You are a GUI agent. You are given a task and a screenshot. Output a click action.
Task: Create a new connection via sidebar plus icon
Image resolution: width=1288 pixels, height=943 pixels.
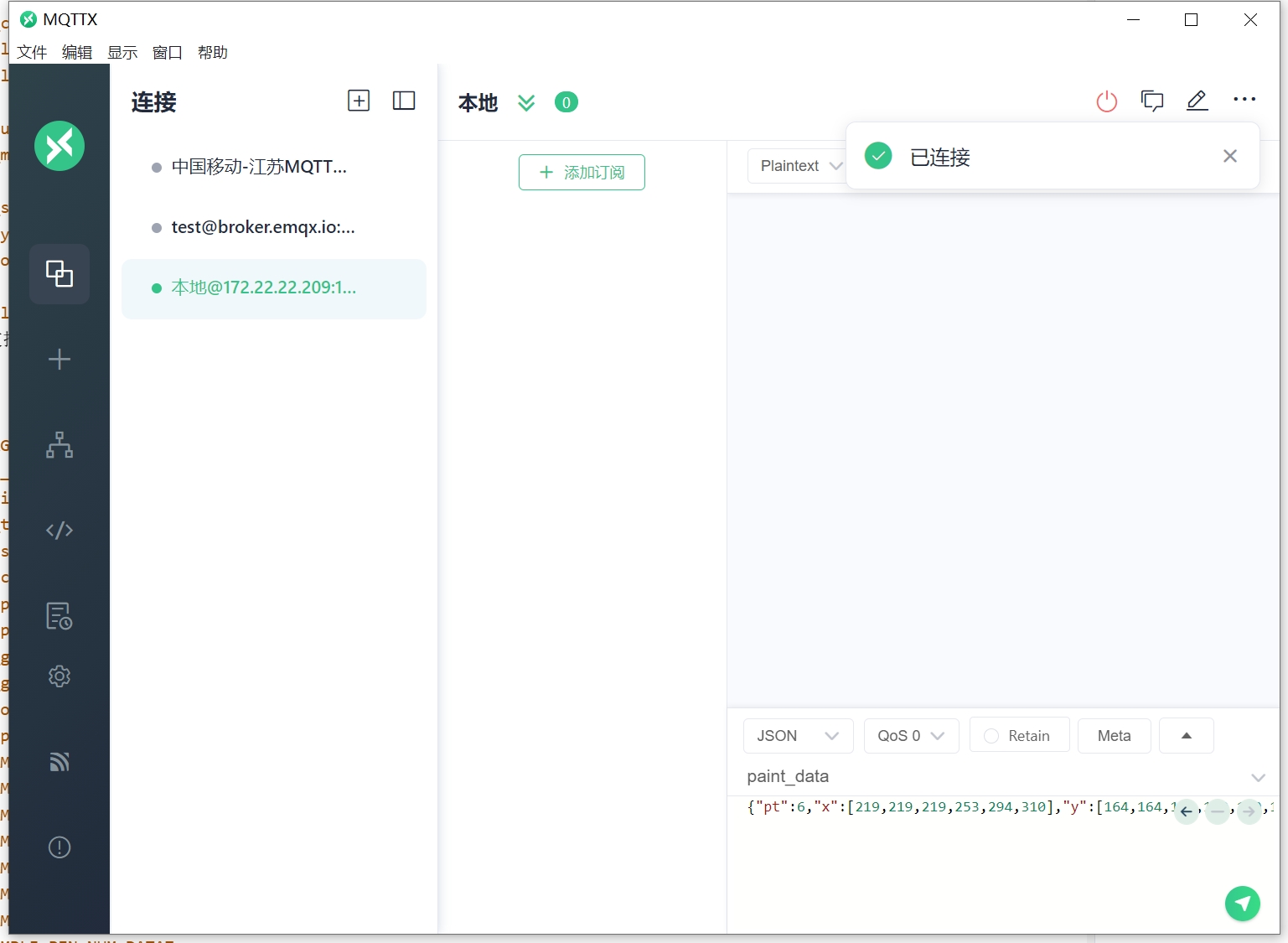pyautogui.click(x=59, y=360)
